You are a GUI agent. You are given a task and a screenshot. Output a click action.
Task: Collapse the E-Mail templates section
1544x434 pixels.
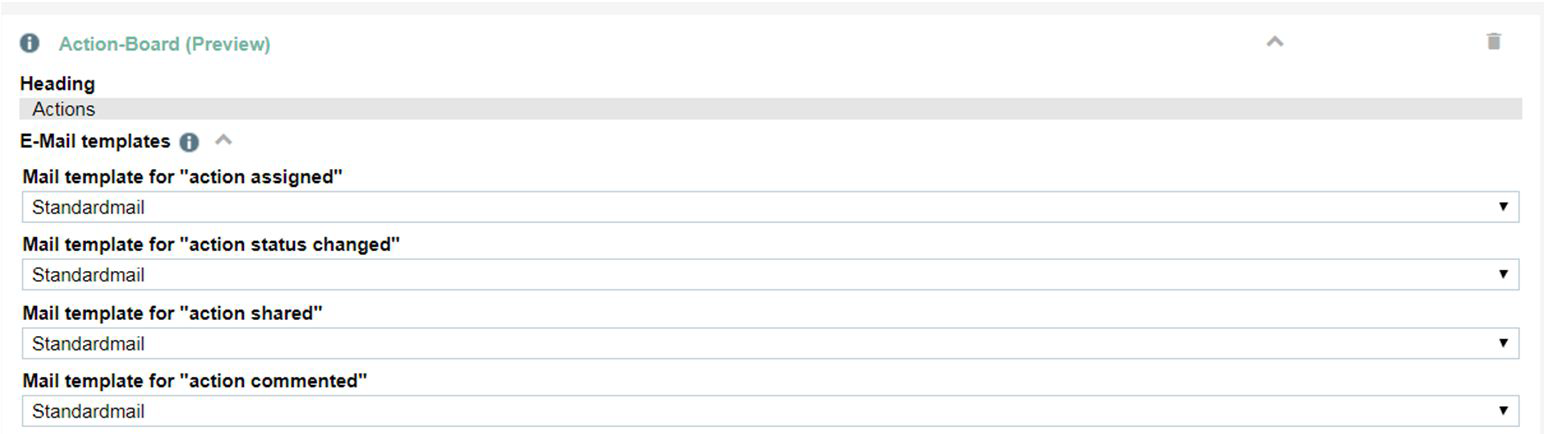[224, 140]
